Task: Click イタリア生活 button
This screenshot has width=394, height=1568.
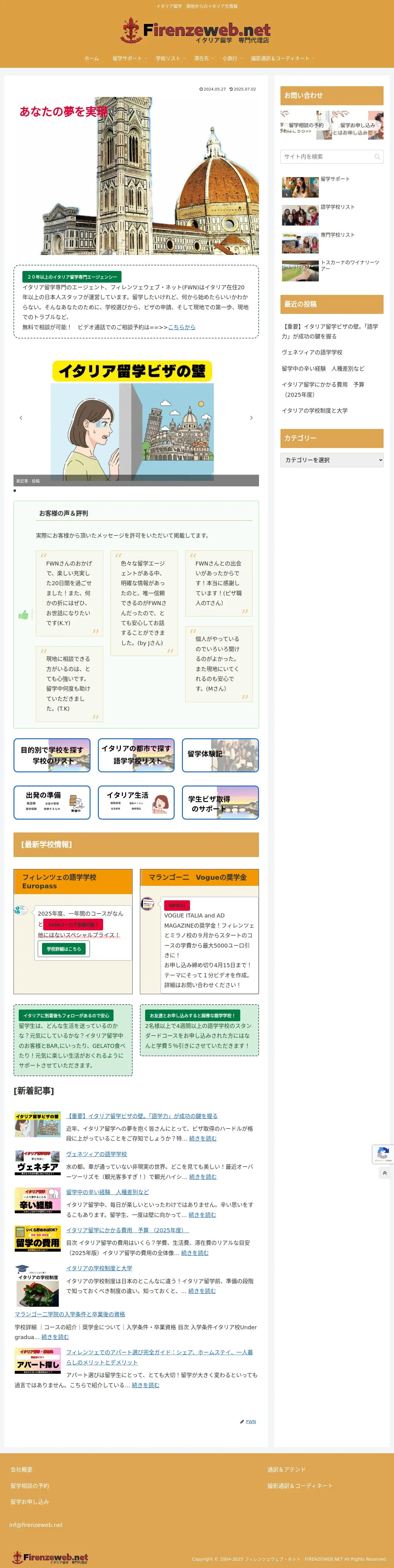Action: (137, 802)
